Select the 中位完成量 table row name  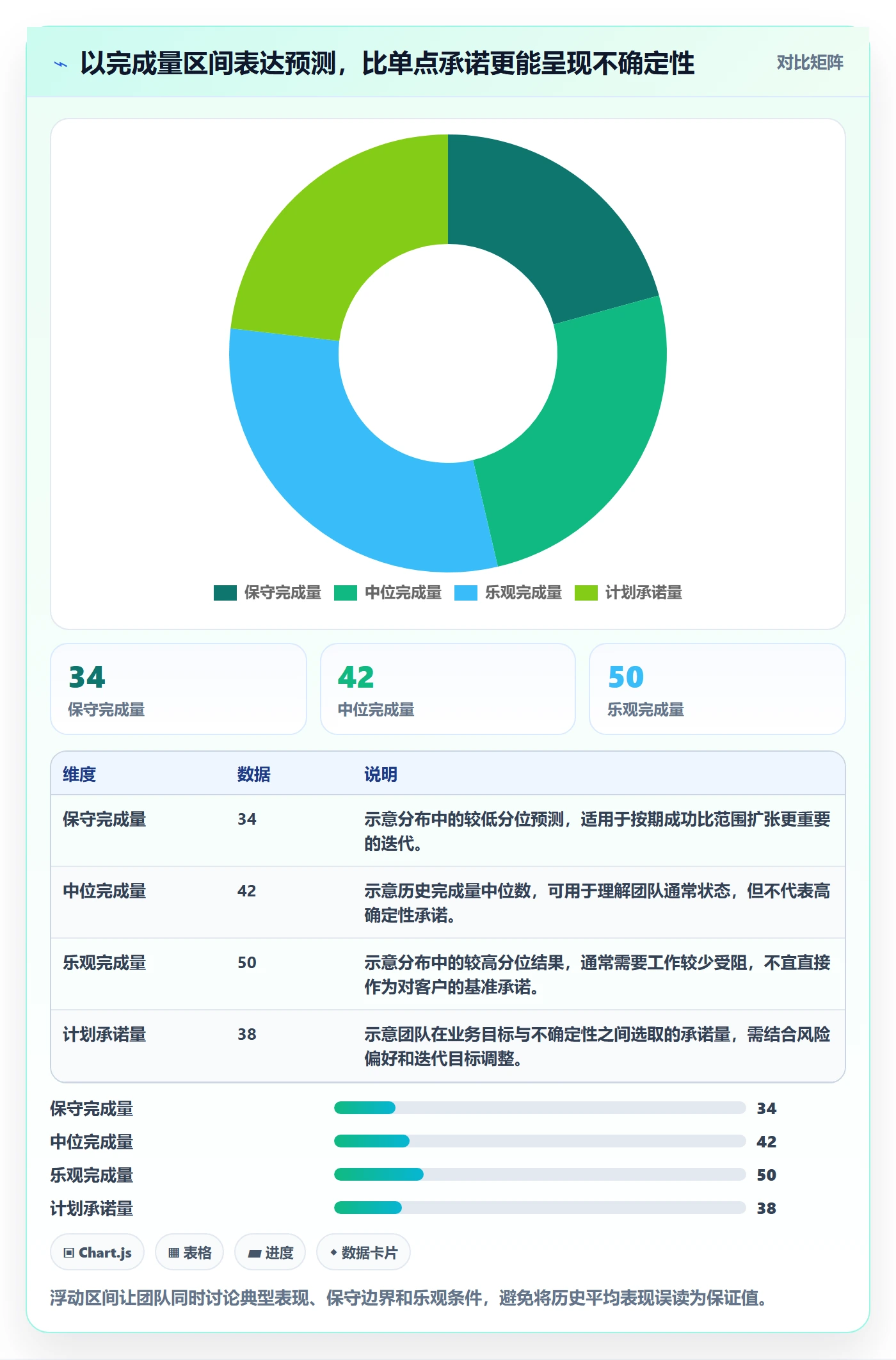pyautogui.click(x=104, y=891)
